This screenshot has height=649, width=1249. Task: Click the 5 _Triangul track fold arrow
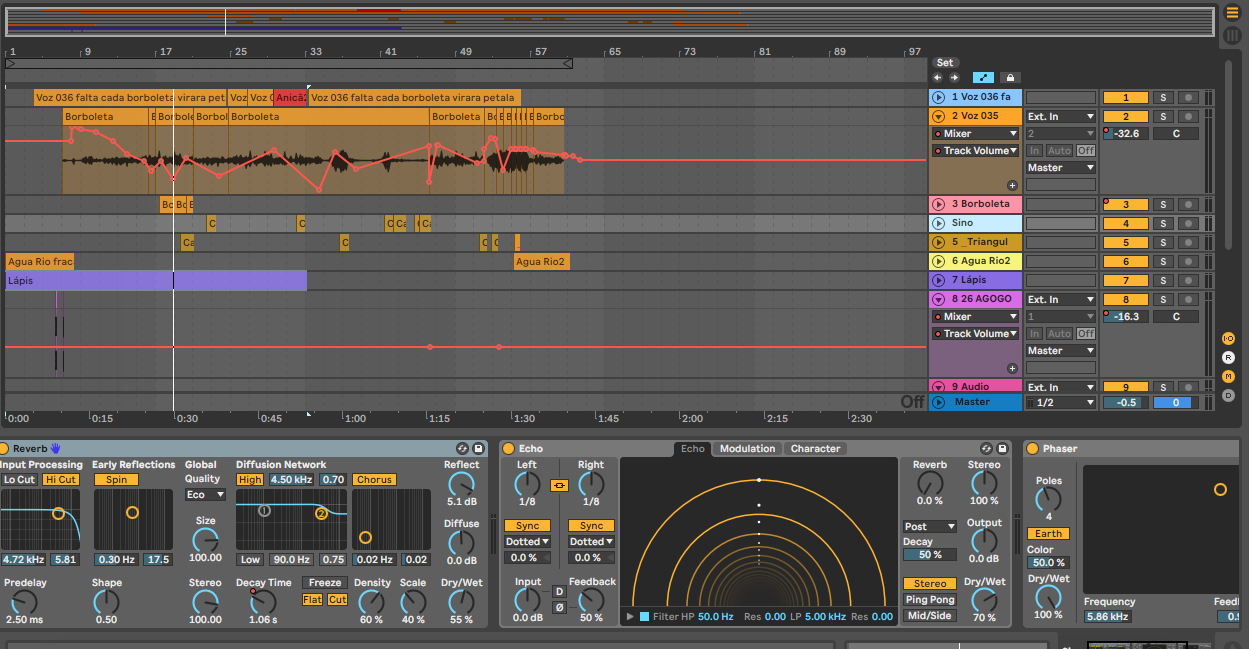click(x=938, y=242)
